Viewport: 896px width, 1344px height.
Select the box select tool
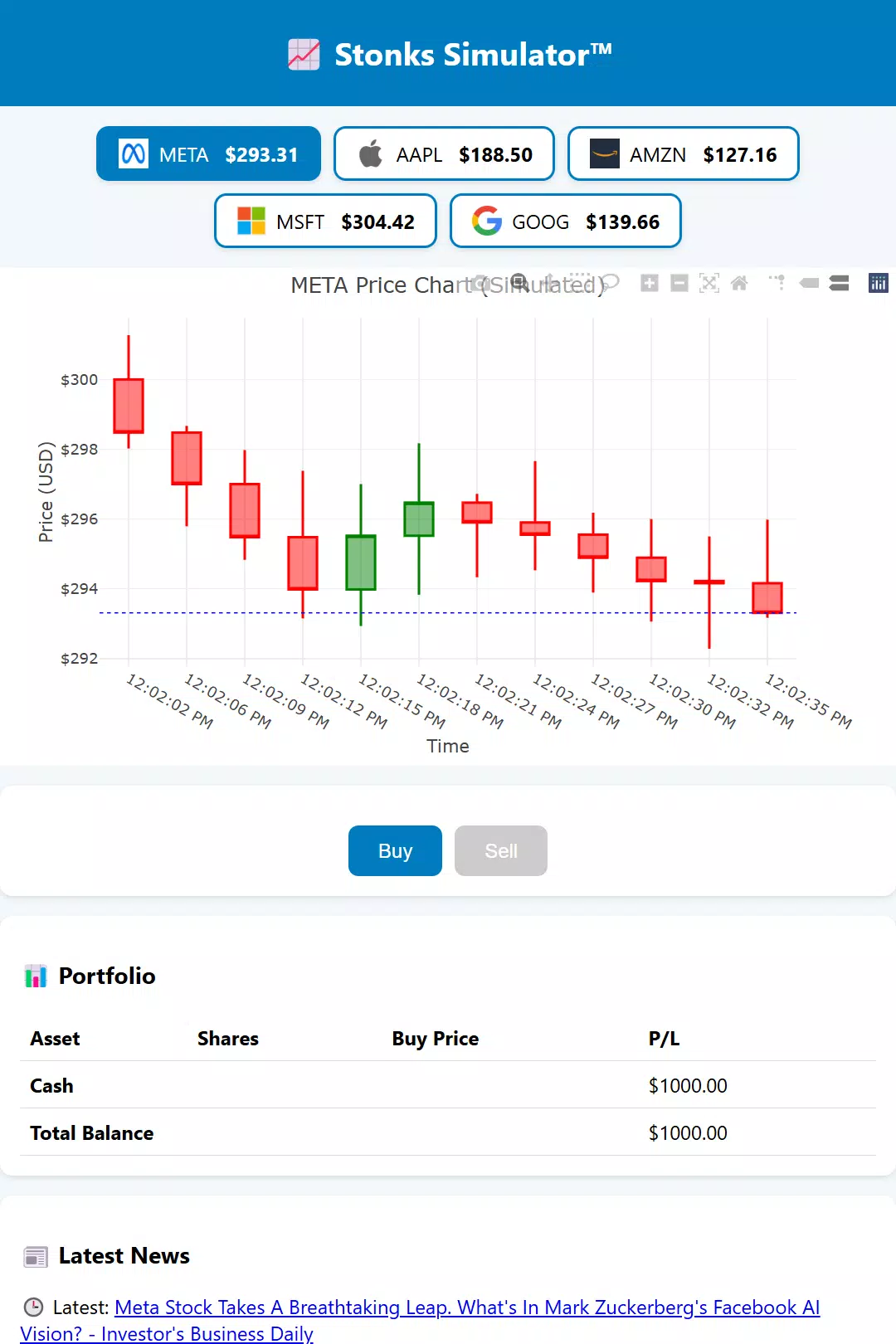click(581, 282)
